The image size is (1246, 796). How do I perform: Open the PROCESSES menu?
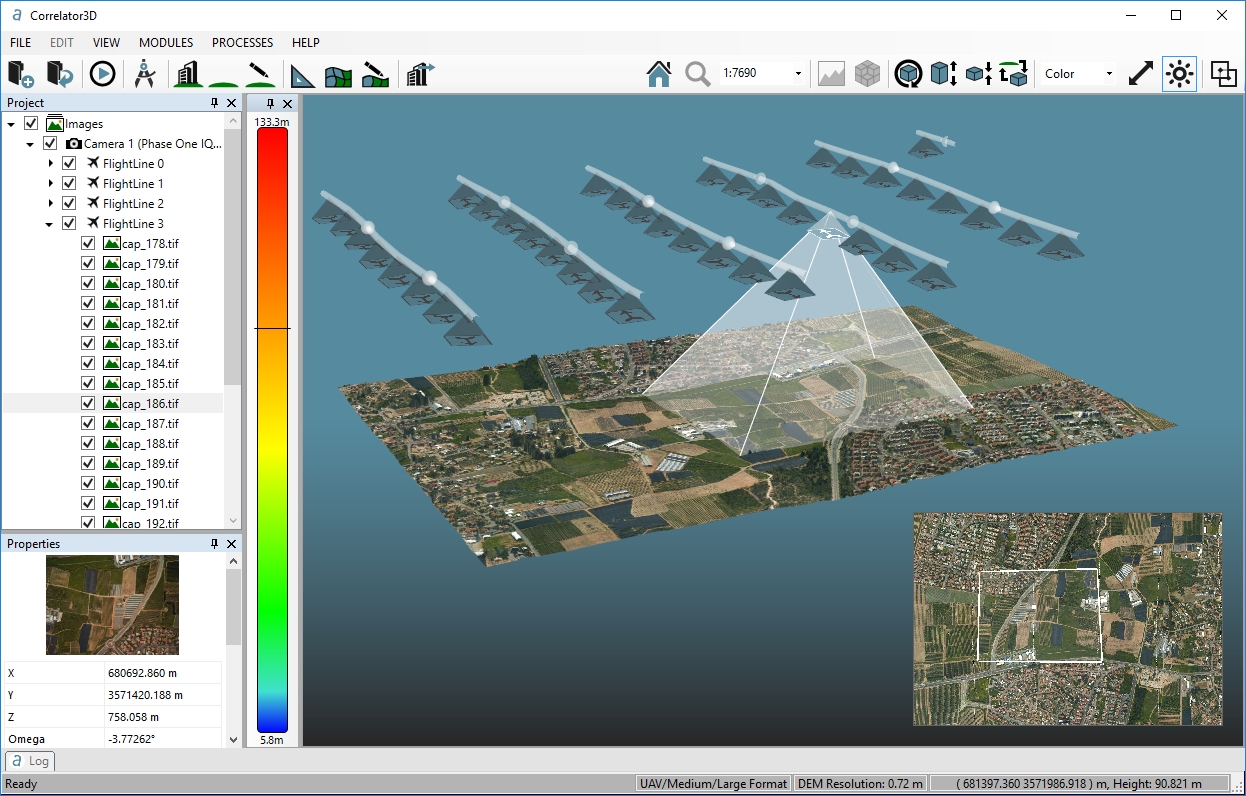pos(242,42)
